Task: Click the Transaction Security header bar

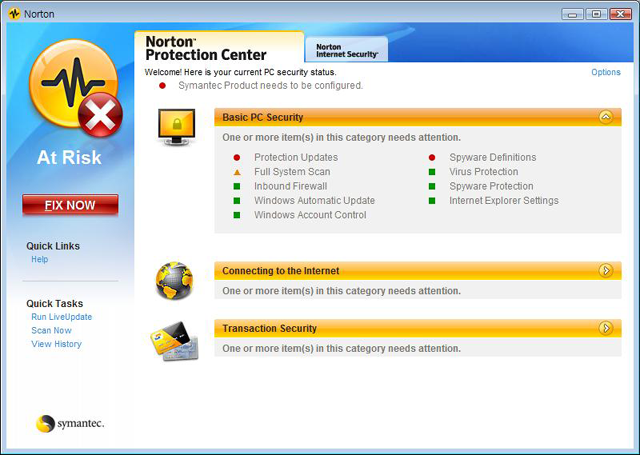Action: click(x=418, y=328)
